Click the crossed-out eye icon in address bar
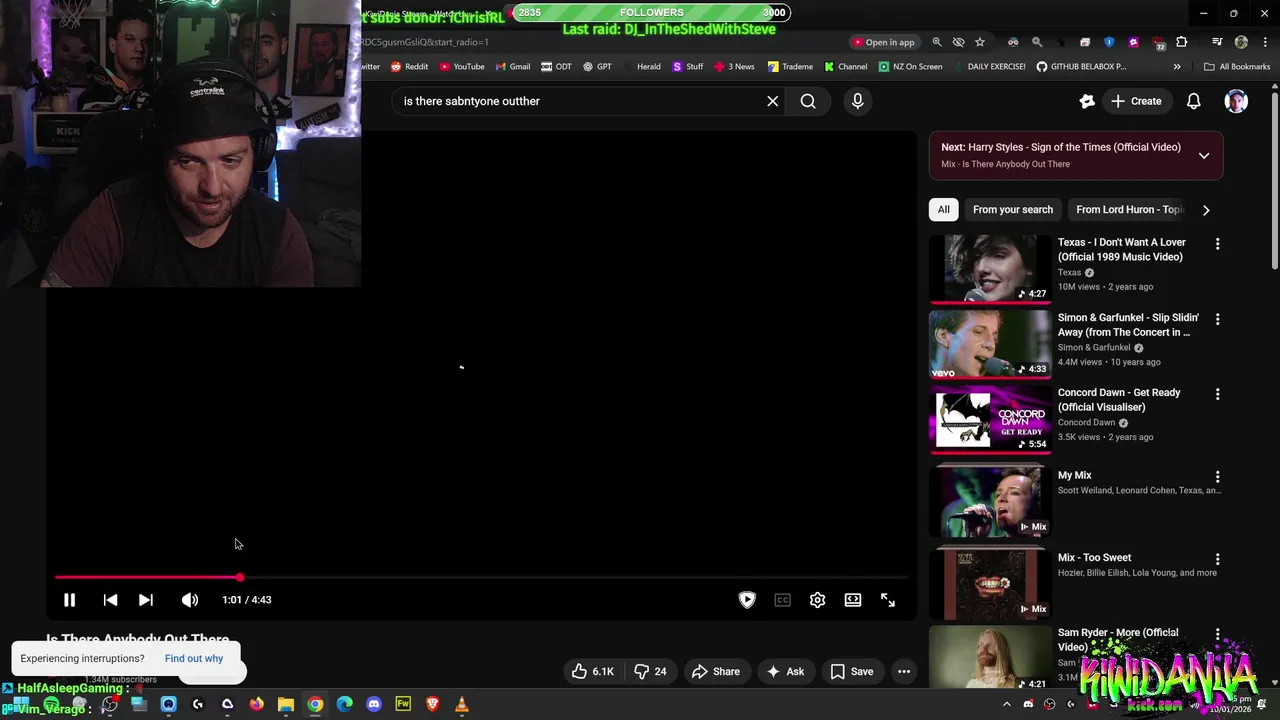 coord(958,42)
